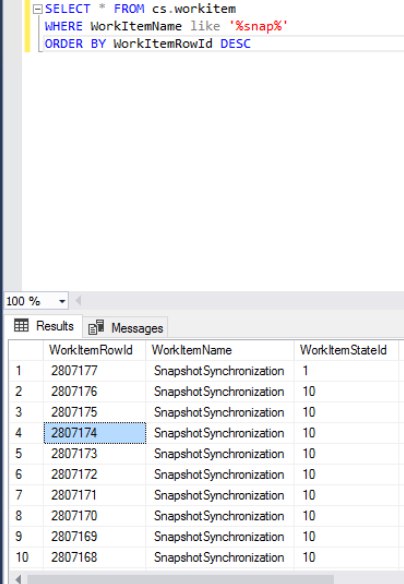This screenshot has width=404, height=584.
Task: Select the WorkItemRowId column header
Action: click(x=95, y=350)
